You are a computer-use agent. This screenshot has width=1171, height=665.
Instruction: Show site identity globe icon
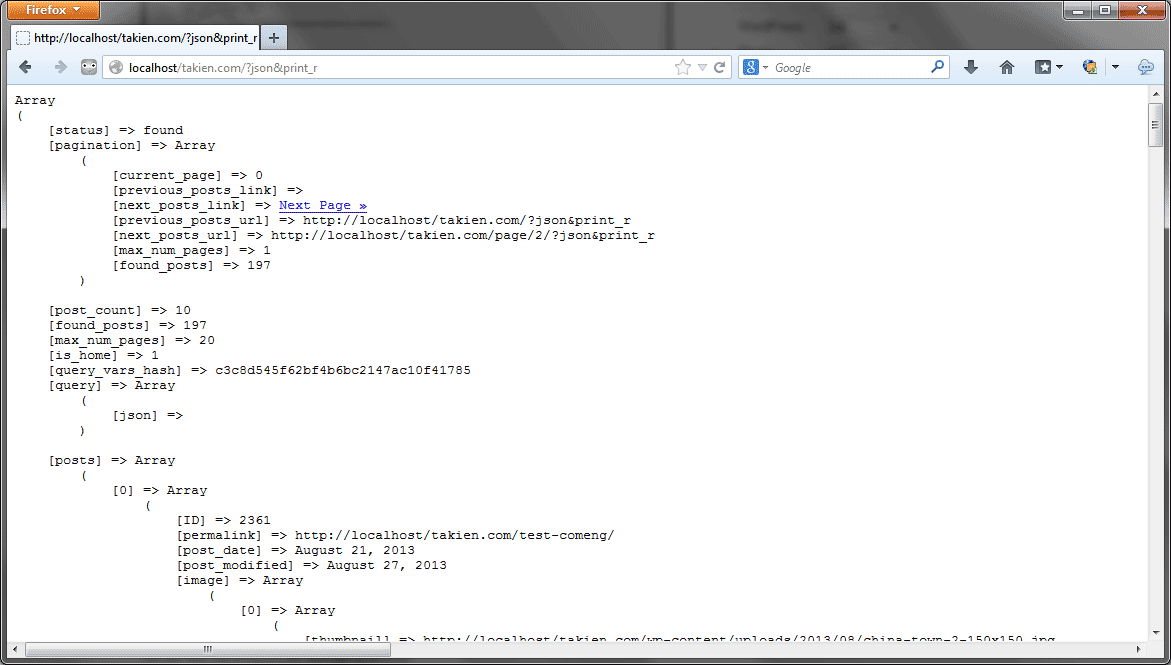click(x=116, y=67)
